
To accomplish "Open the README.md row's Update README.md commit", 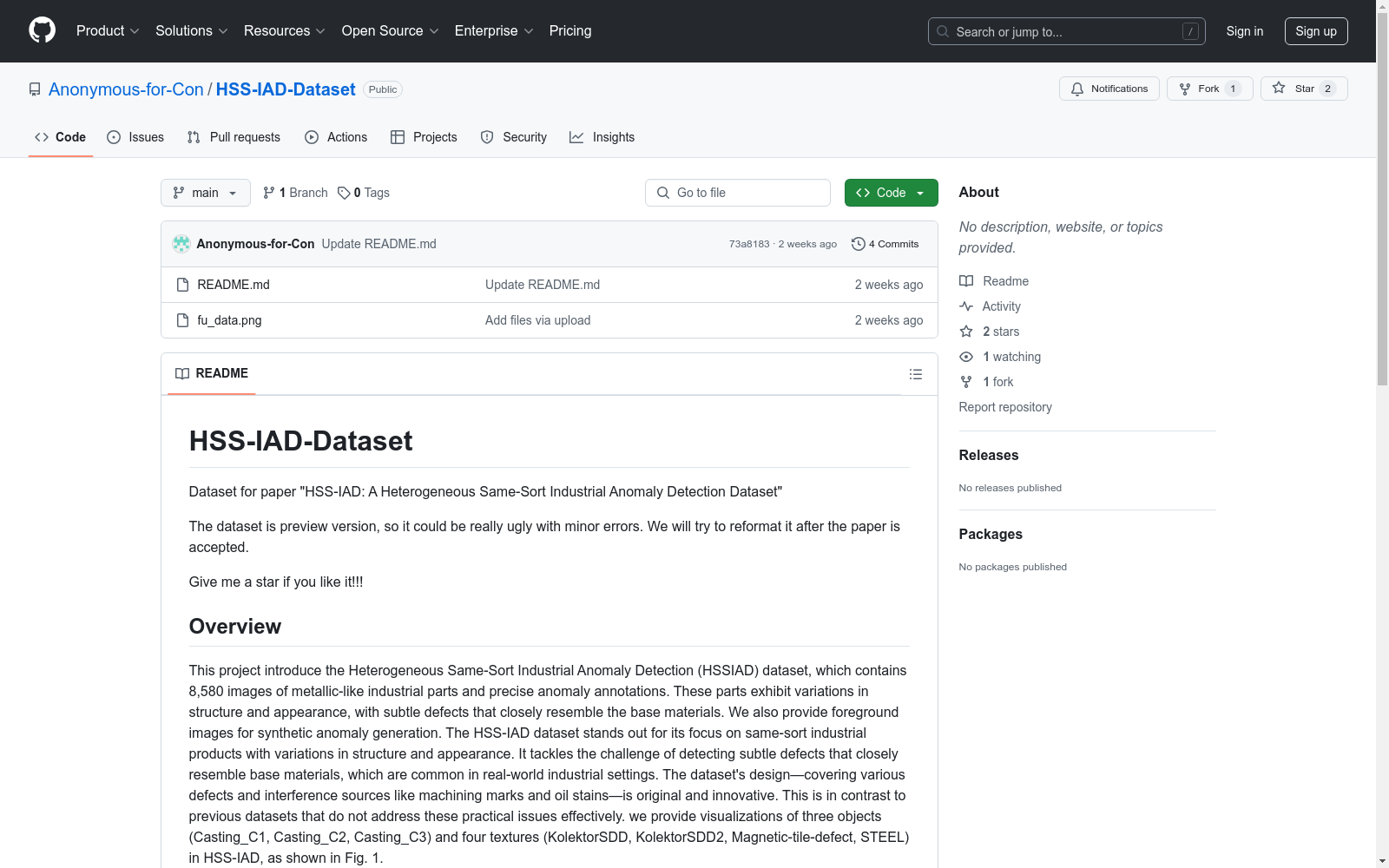I will (543, 285).
